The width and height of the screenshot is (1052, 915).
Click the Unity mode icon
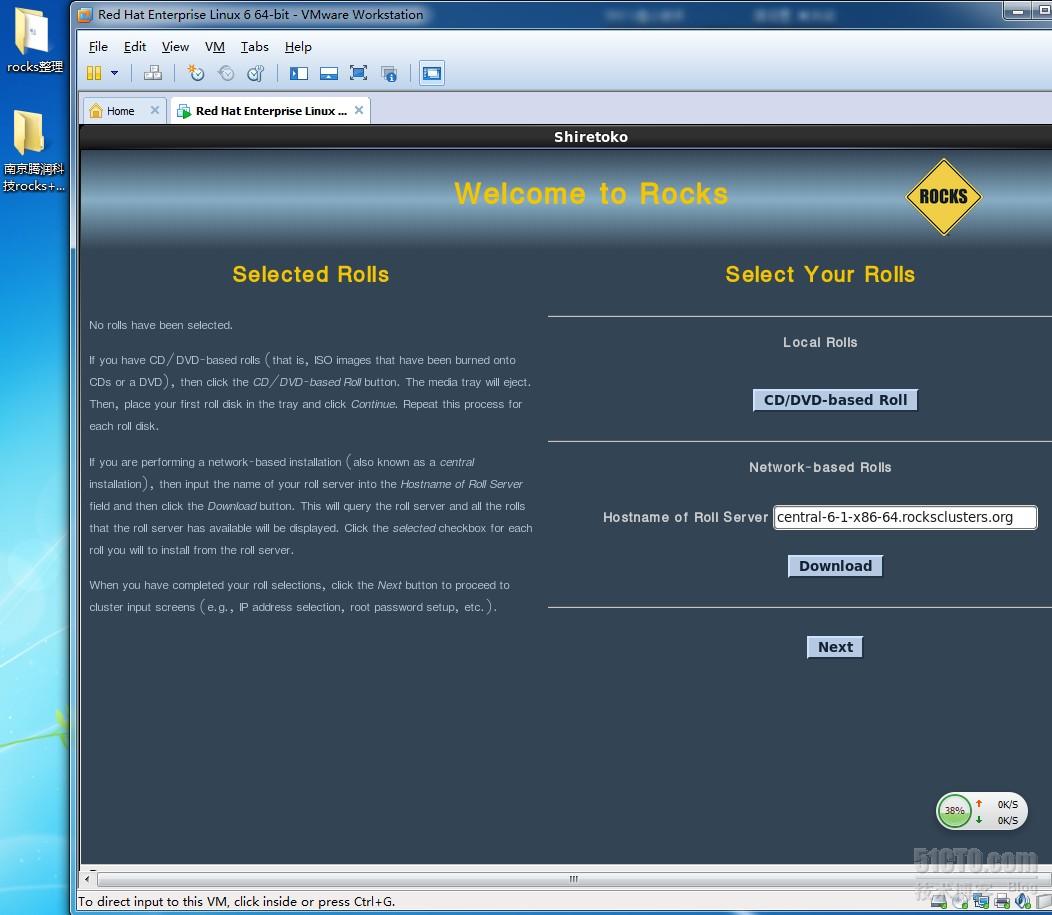(x=389, y=73)
